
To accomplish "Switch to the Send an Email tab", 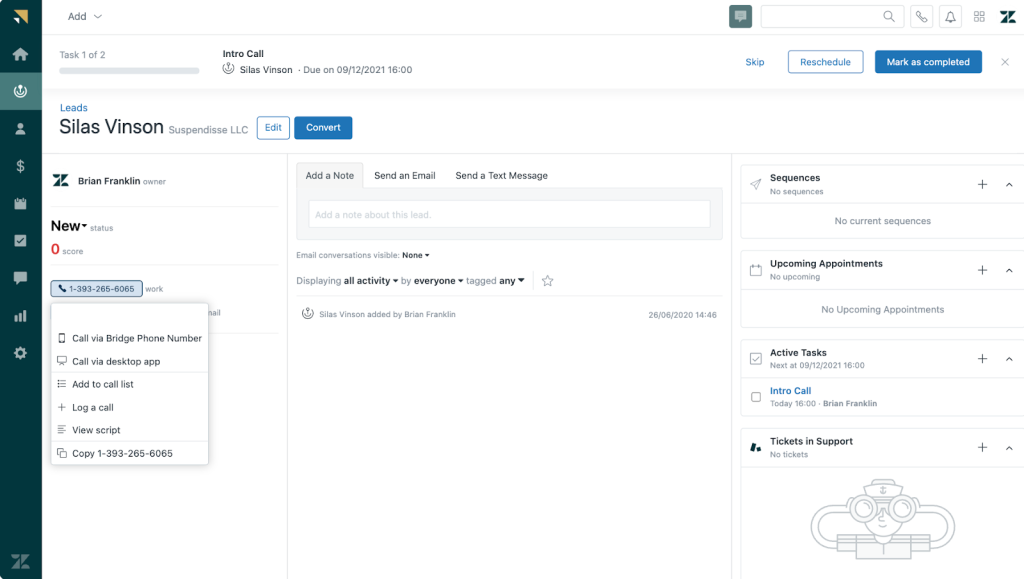I will point(404,175).
